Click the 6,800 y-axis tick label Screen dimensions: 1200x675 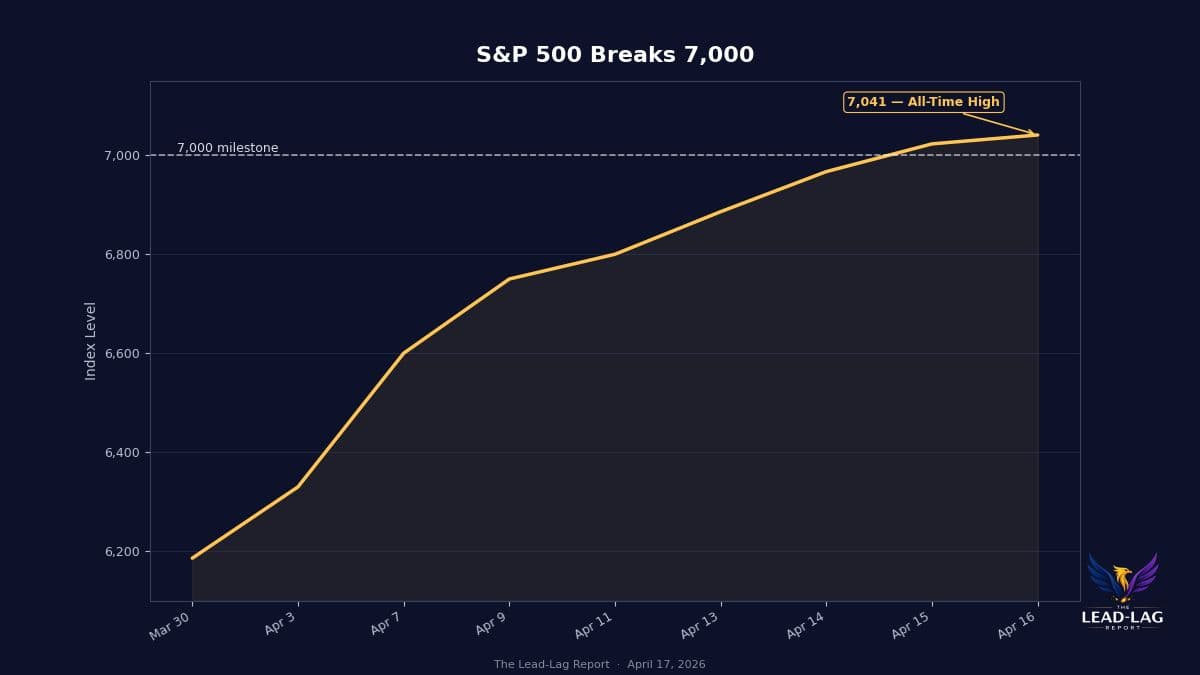click(x=120, y=254)
